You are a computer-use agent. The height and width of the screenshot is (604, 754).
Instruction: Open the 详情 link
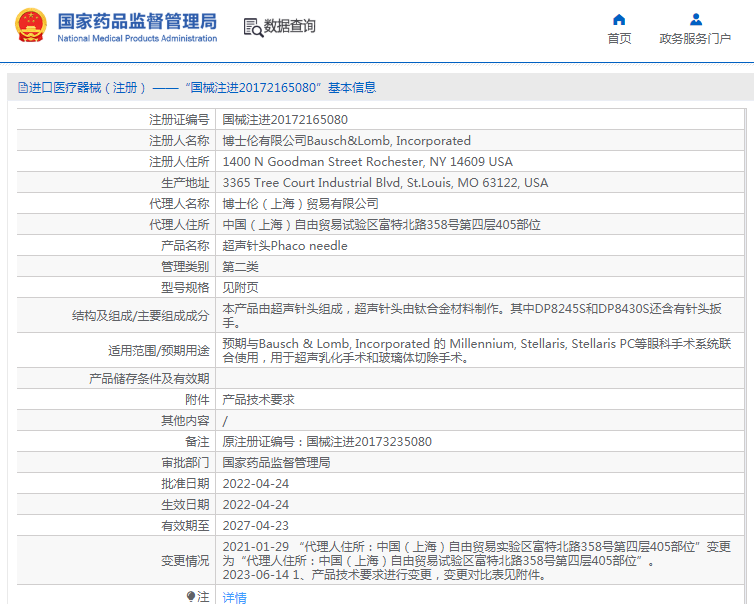(234, 597)
